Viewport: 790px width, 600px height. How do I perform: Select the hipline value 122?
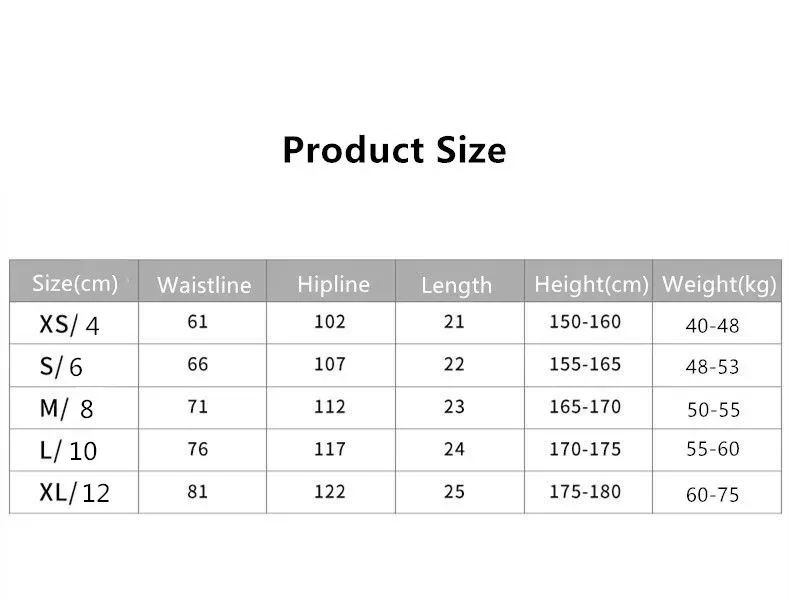(x=329, y=491)
